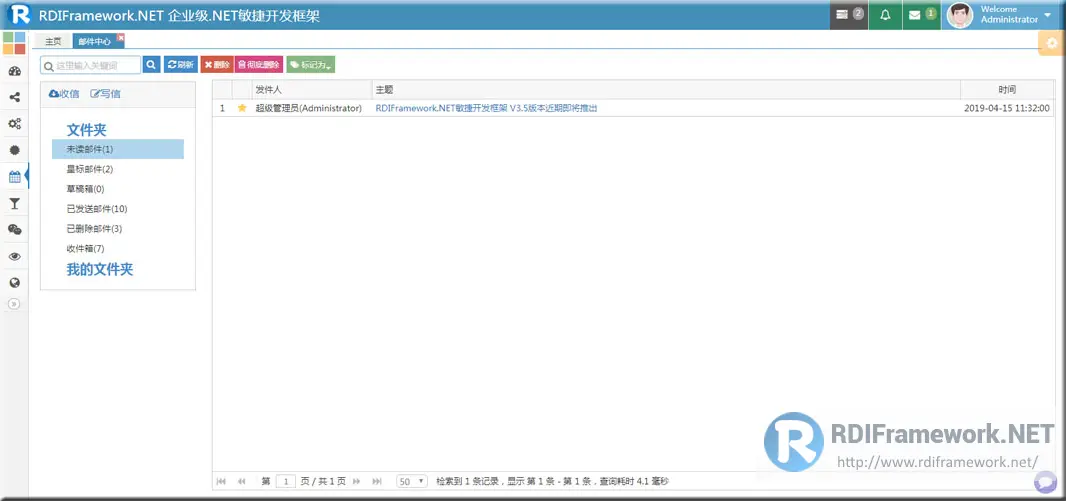Viewport: 1066px width, 501px height.
Task: Click the colored four-square logo icon
Action: tap(14, 43)
